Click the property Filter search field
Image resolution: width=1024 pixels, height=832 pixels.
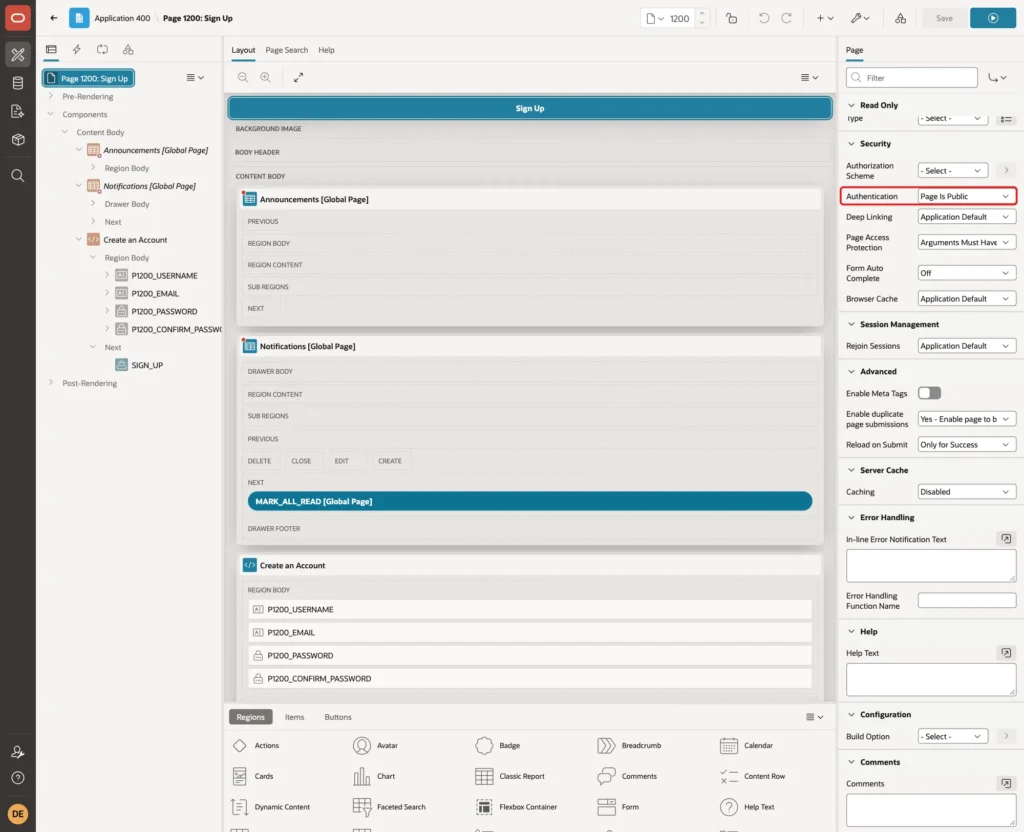(x=912, y=78)
